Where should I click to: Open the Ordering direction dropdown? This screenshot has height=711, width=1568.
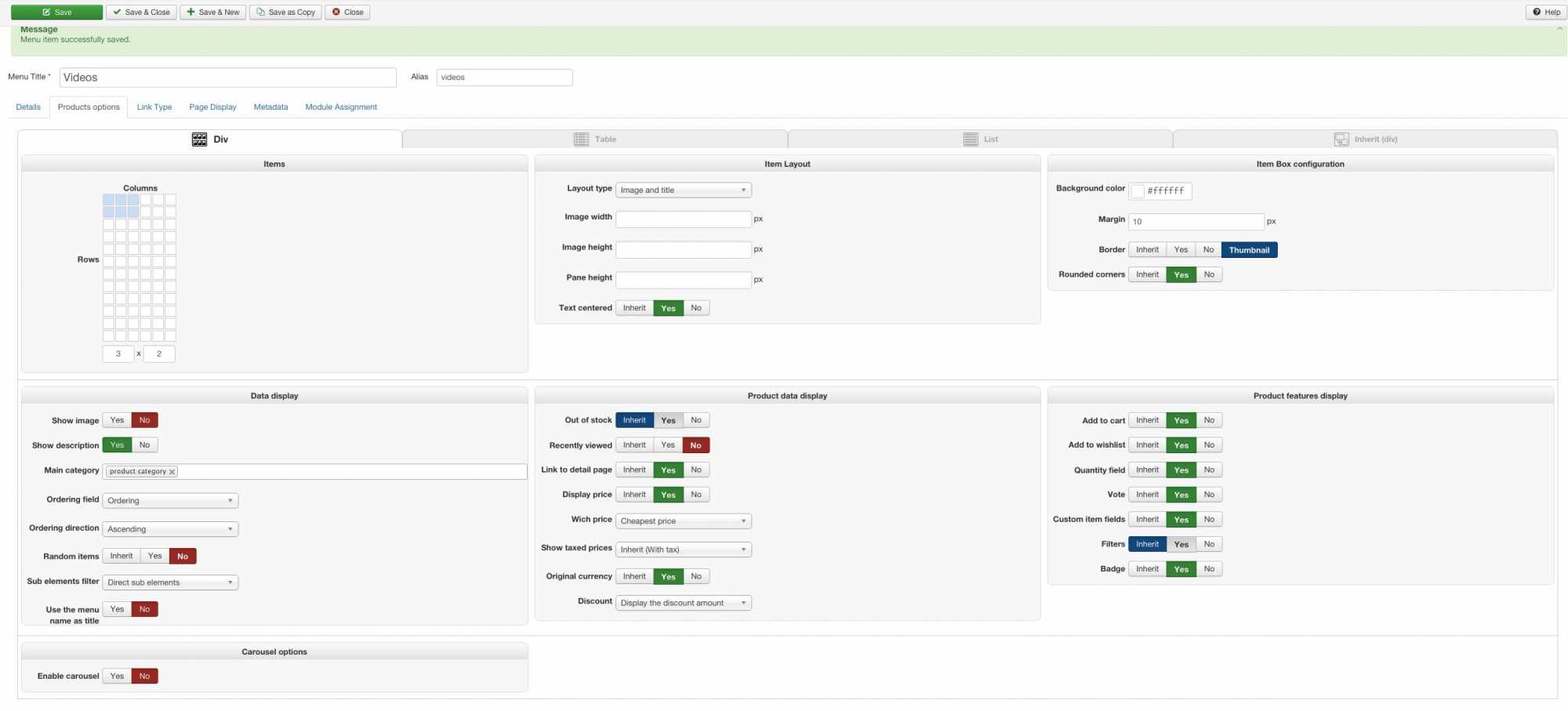(170, 530)
